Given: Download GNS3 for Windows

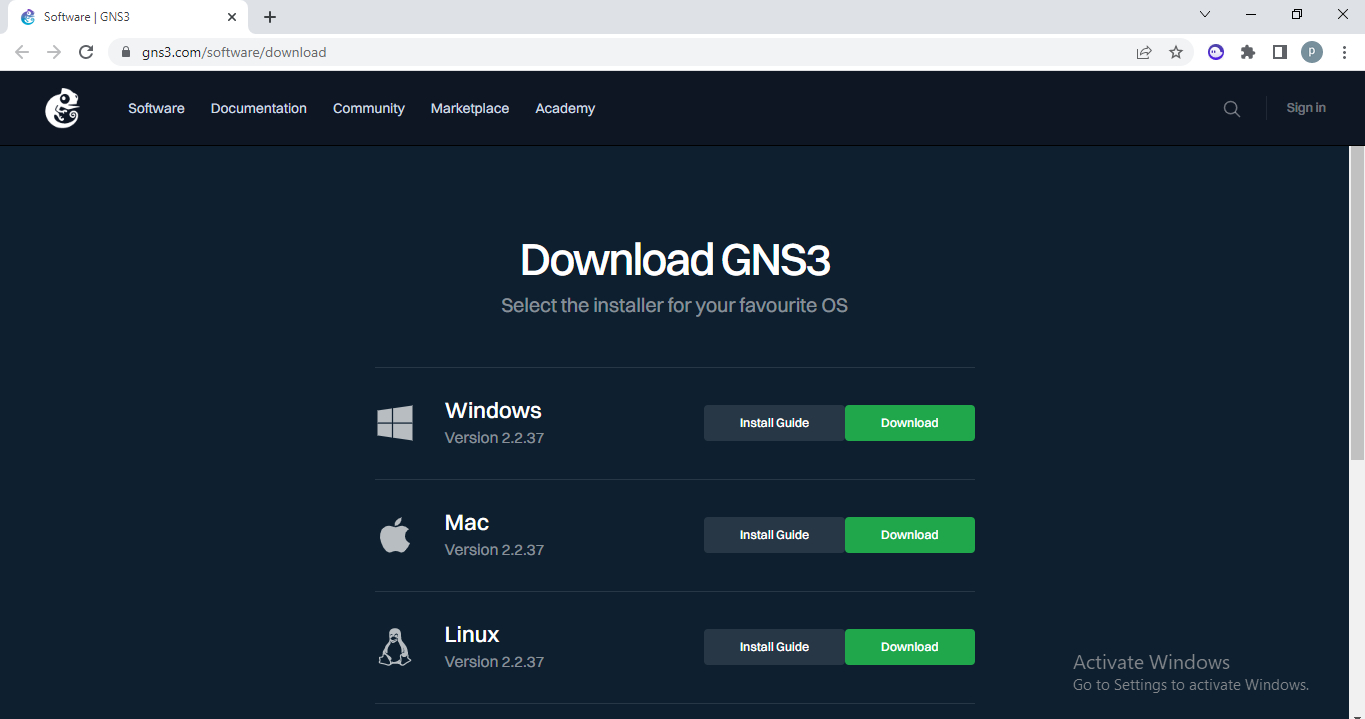Looking at the screenshot, I should [909, 423].
